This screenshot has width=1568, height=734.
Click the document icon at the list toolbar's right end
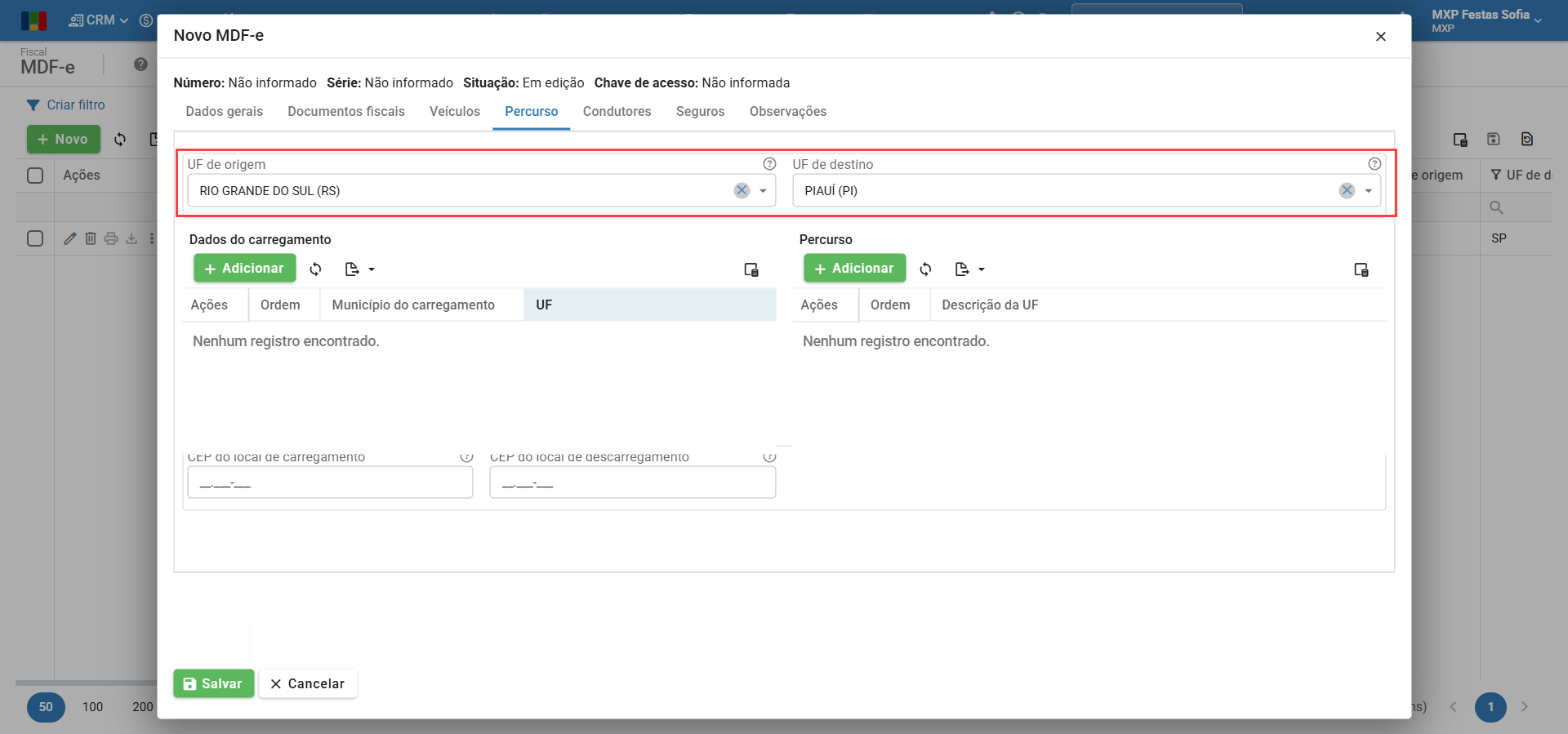[x=1527, y=140]
